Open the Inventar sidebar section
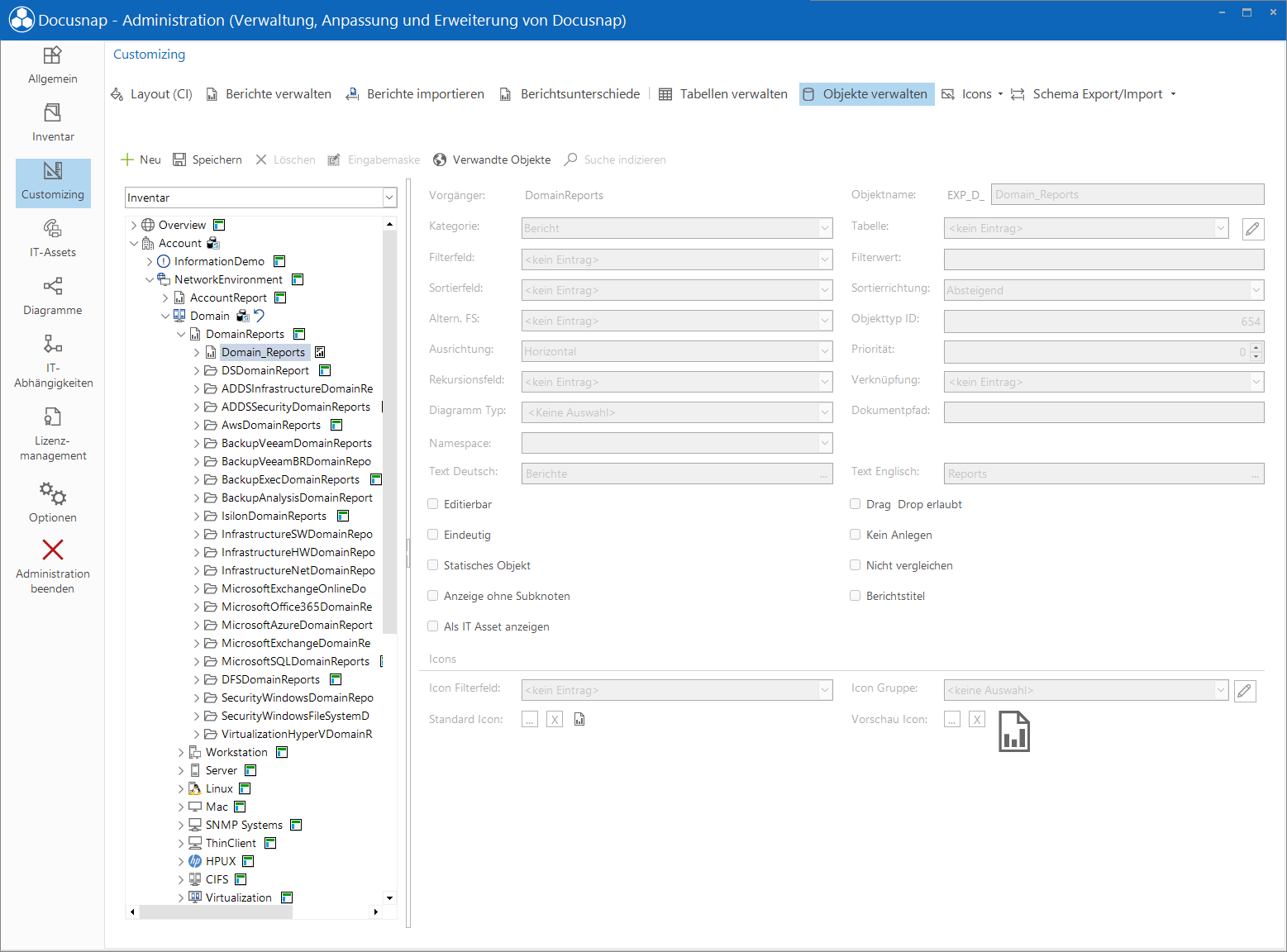The height and width of the screenshot is (952, 1287). click(53, 124)
